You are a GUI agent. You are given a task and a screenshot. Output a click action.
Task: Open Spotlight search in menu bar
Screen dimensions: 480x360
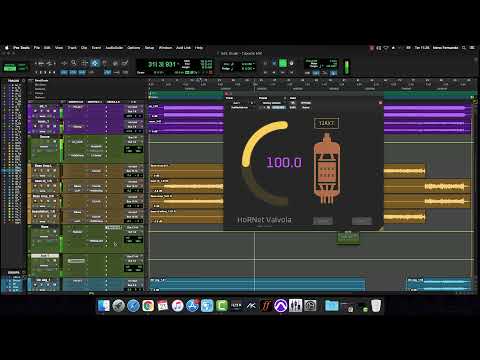click(464, 48)
